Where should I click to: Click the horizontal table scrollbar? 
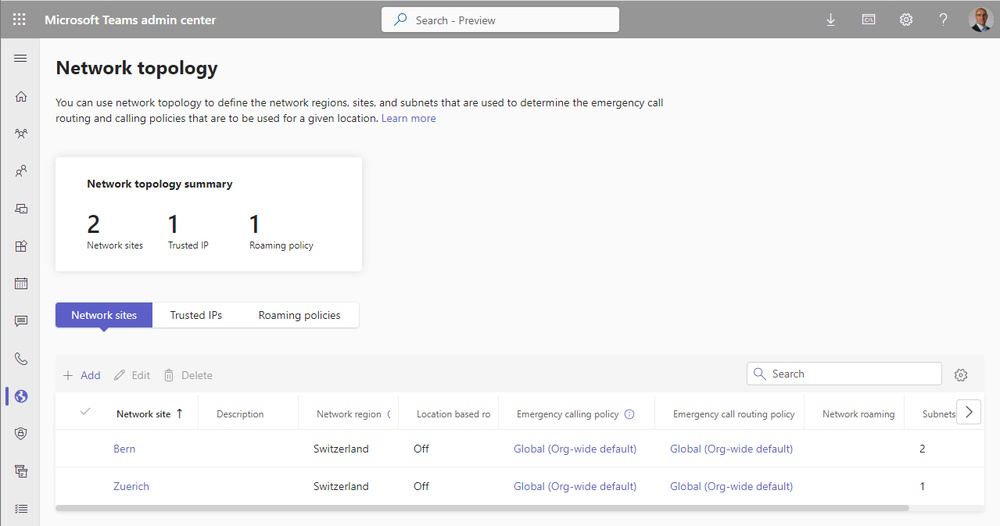(482, 508)
